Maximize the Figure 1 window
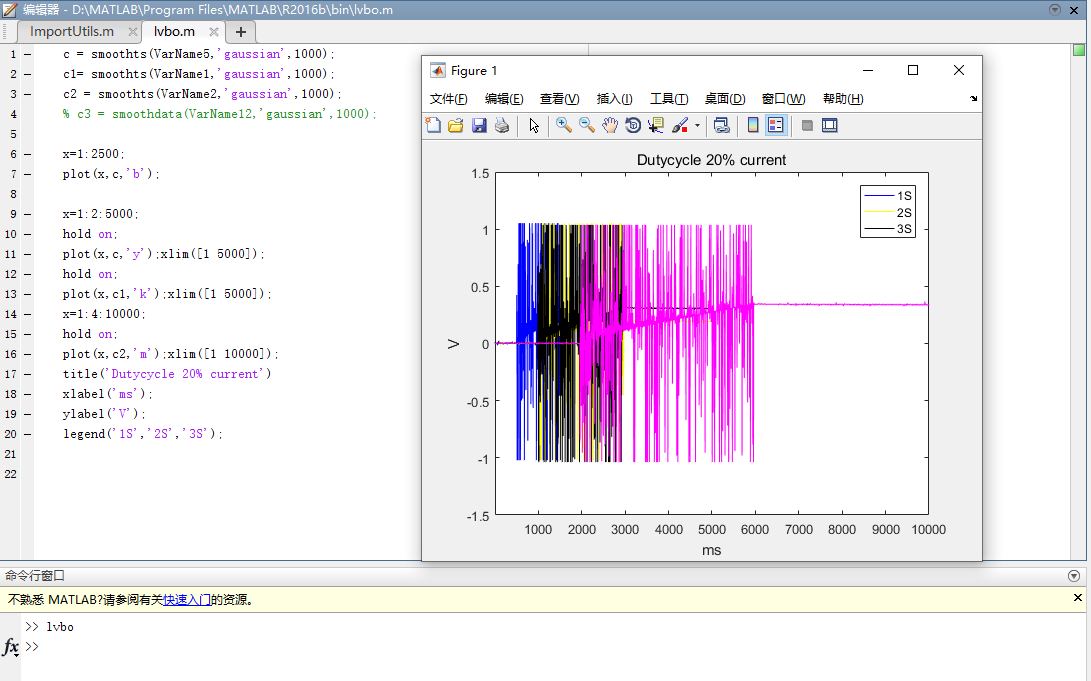The width and height of the screenshot is (1091, 681). click(913, 70)
